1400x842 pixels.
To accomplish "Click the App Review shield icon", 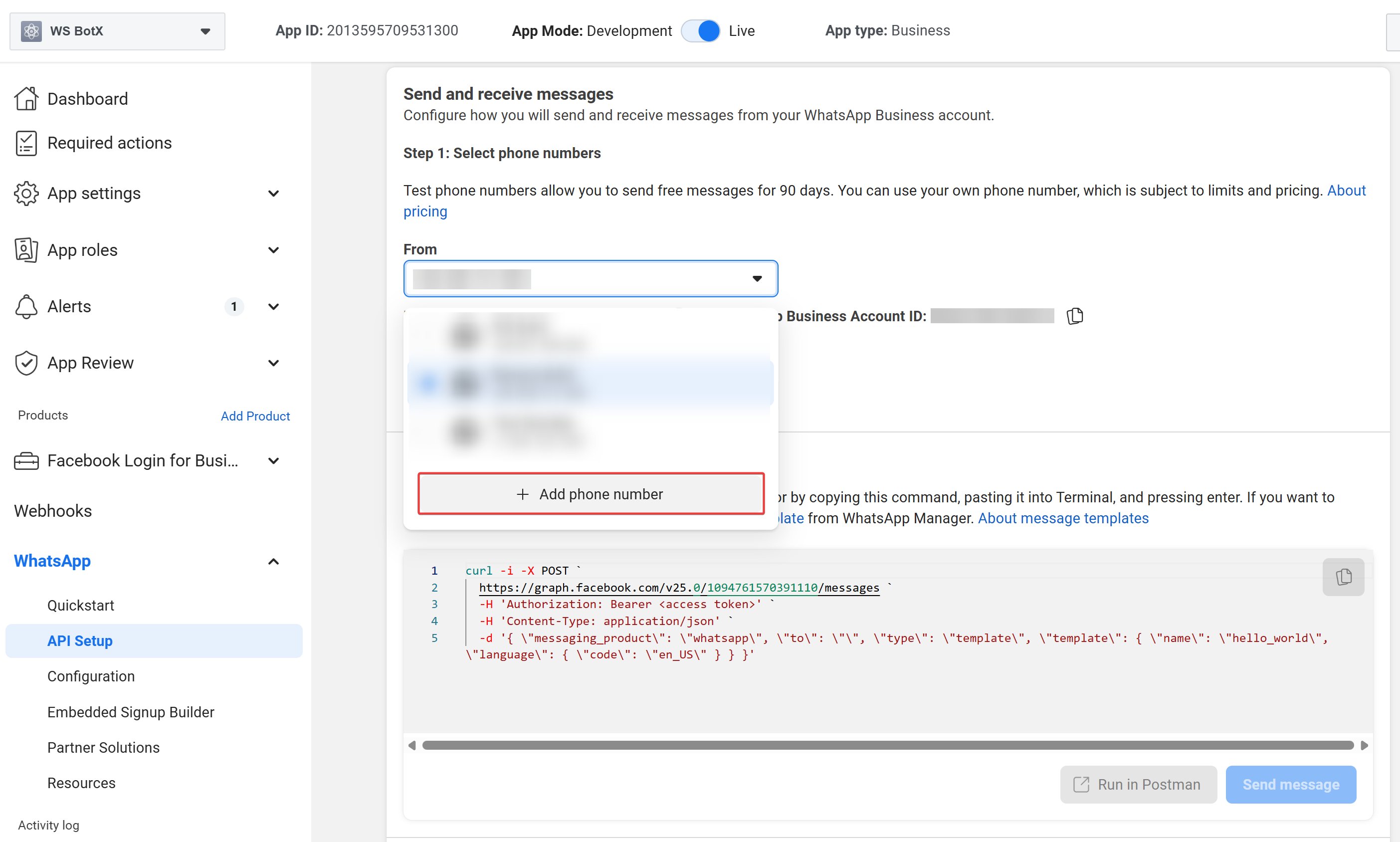I will click(x=26, y=363).
